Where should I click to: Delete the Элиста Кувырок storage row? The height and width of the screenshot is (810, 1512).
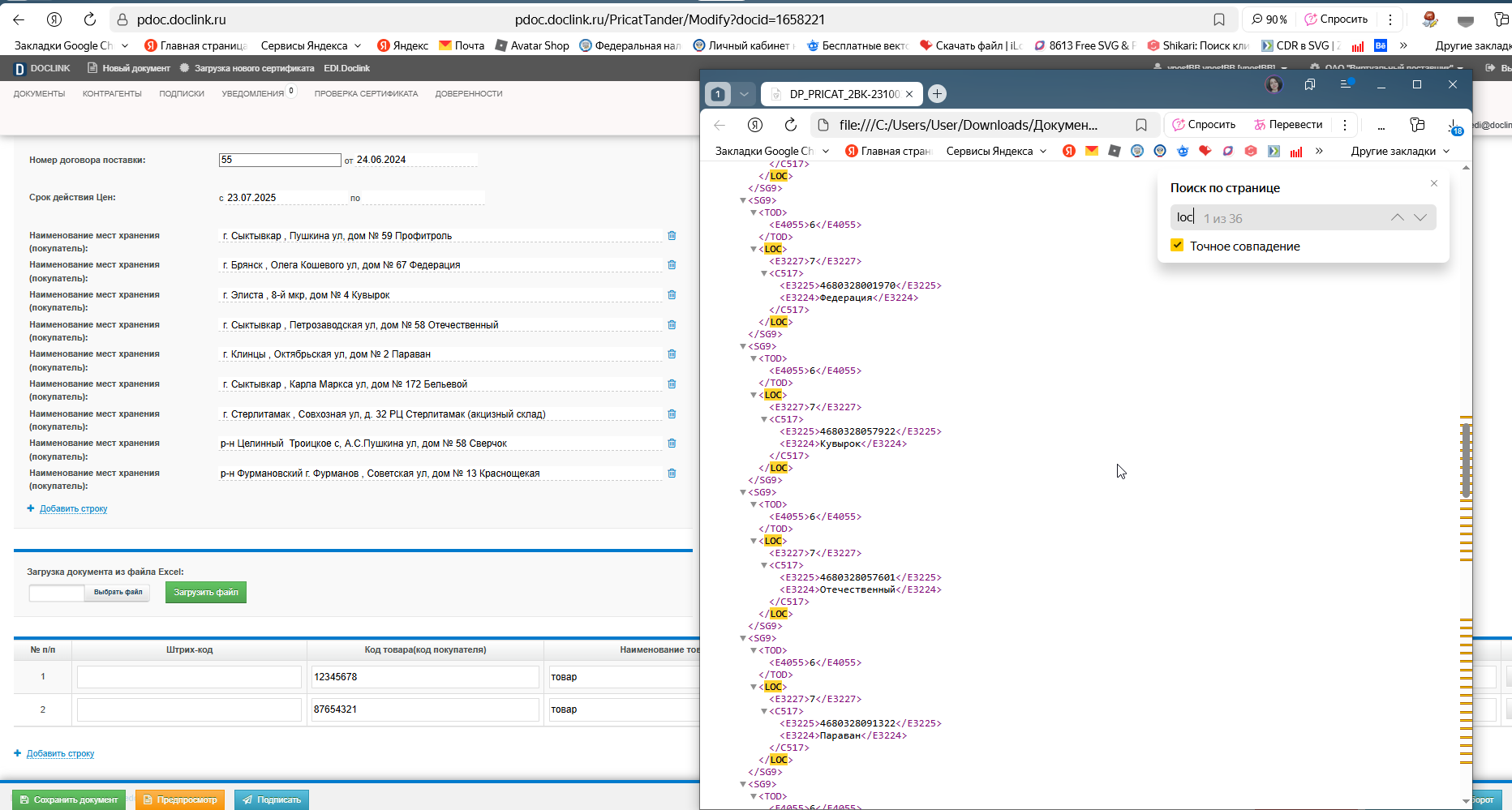coord(672,295)
